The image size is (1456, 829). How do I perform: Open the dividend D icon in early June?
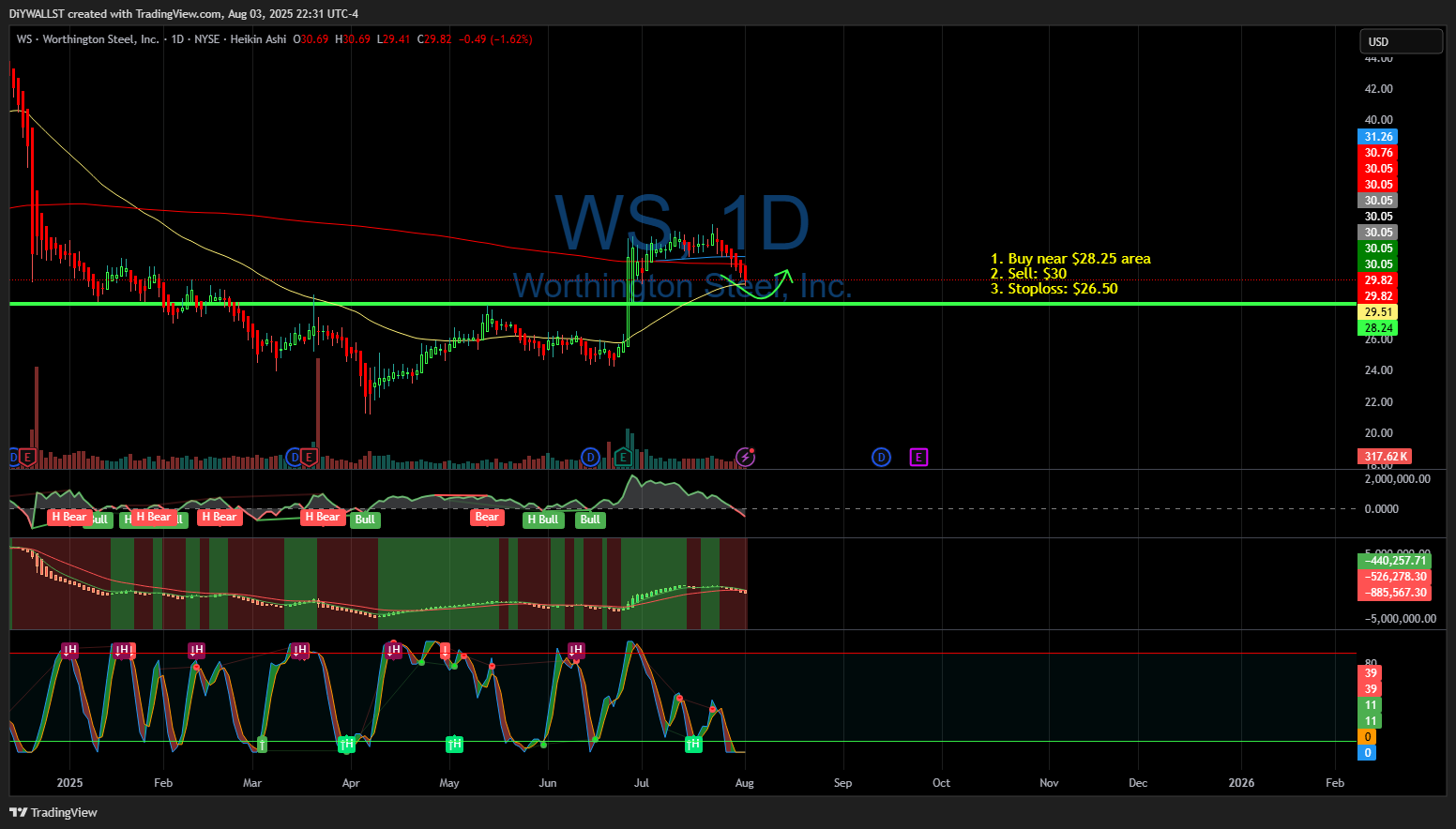point(590,457)
